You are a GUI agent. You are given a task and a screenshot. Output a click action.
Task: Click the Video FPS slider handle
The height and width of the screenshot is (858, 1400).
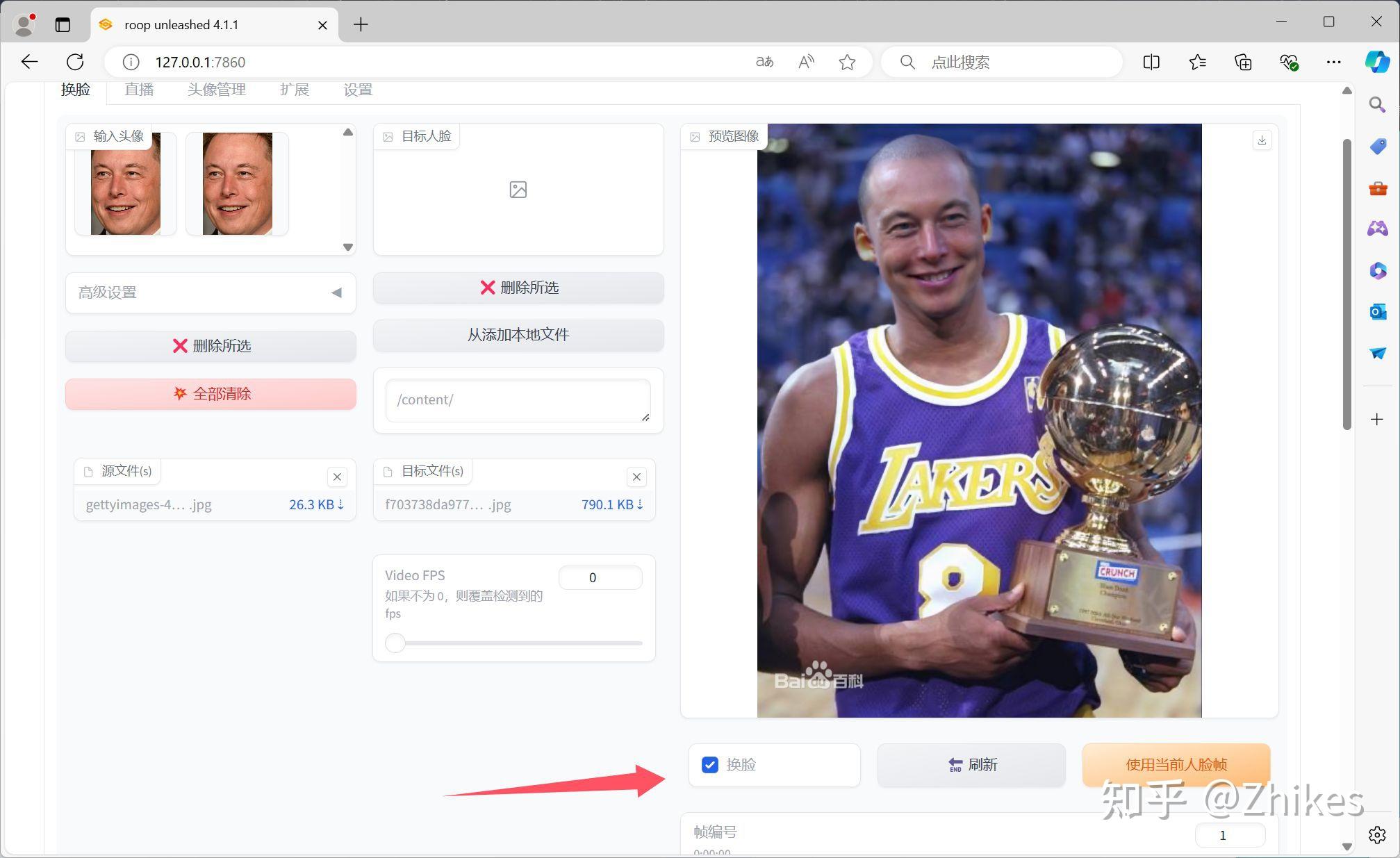[x=395, y=643]
